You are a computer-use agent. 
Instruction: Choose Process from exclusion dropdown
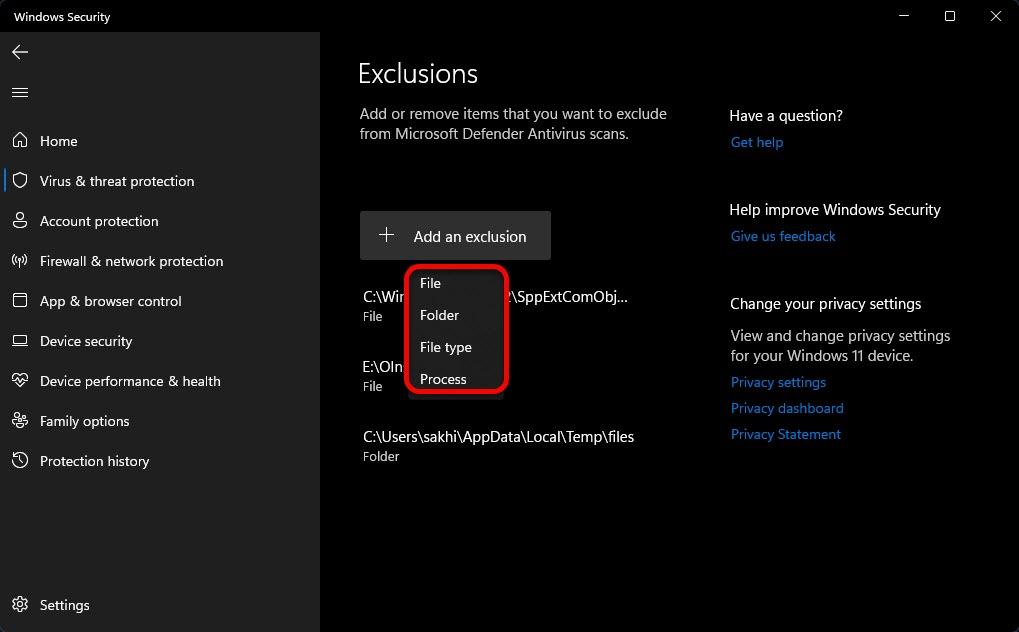[x=456, y=378]
